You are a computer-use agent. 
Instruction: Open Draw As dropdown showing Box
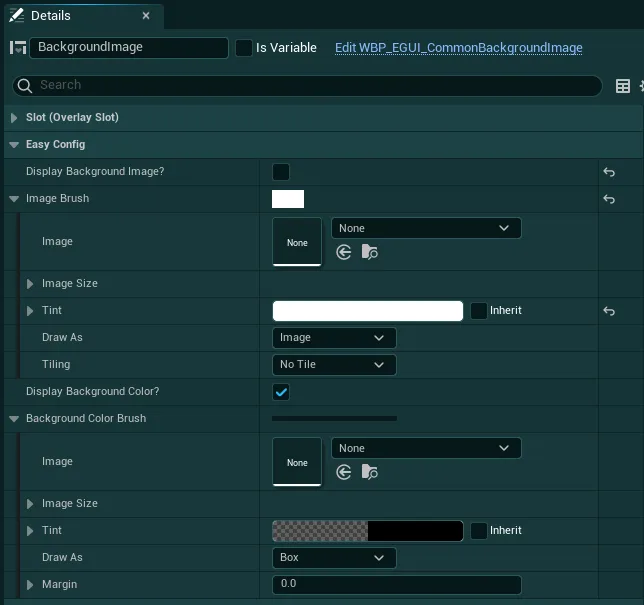coord(334,558)
